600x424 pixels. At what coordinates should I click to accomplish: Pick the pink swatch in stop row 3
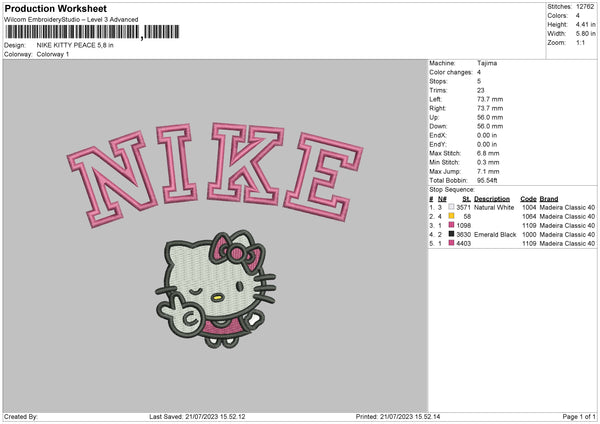point(452,225)
